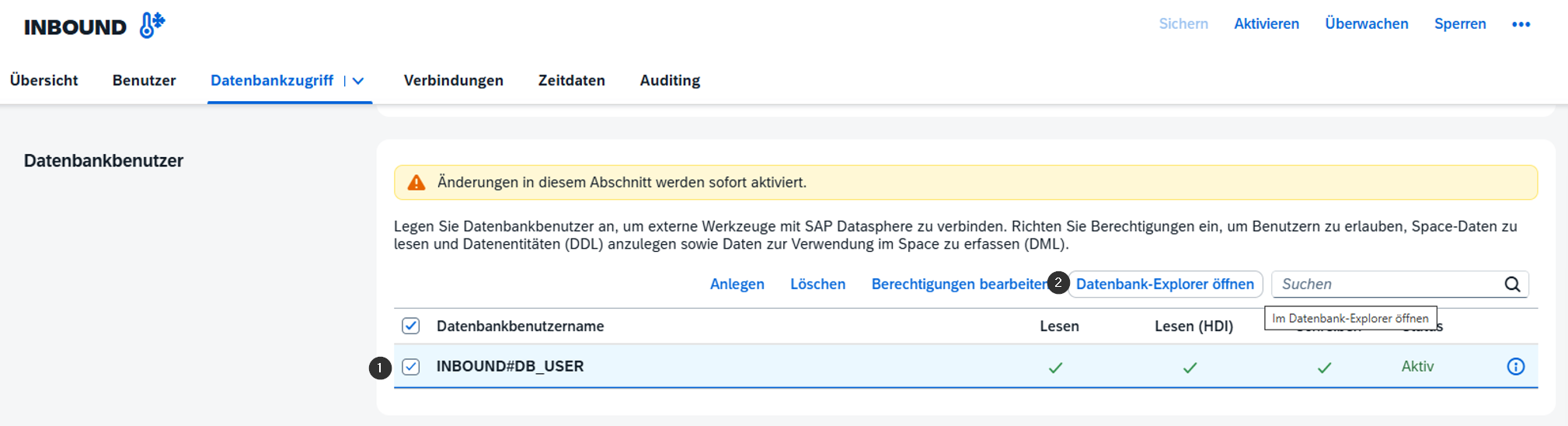Click the checkmark under Lesen (HDI)
The image size is (1568, 426).
point(1190,368)
